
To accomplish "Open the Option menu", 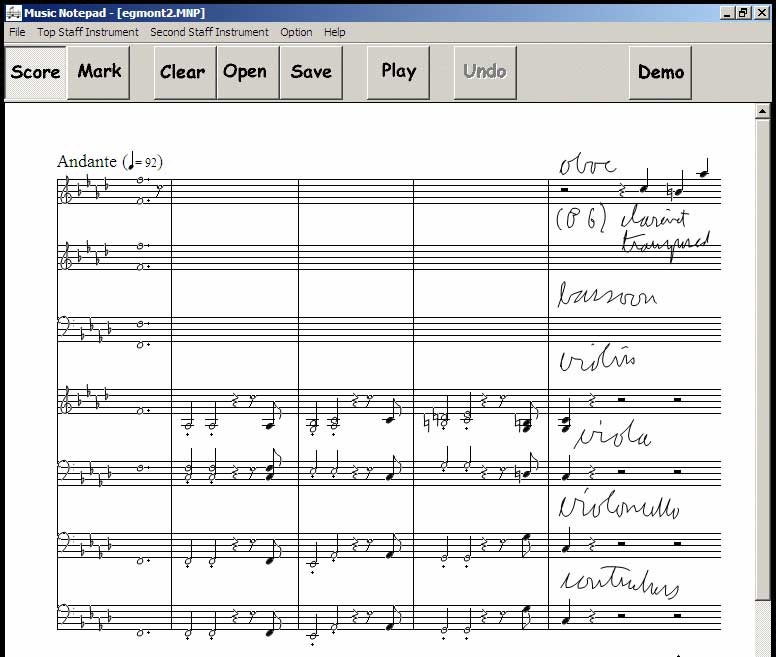I will point(296,32).
